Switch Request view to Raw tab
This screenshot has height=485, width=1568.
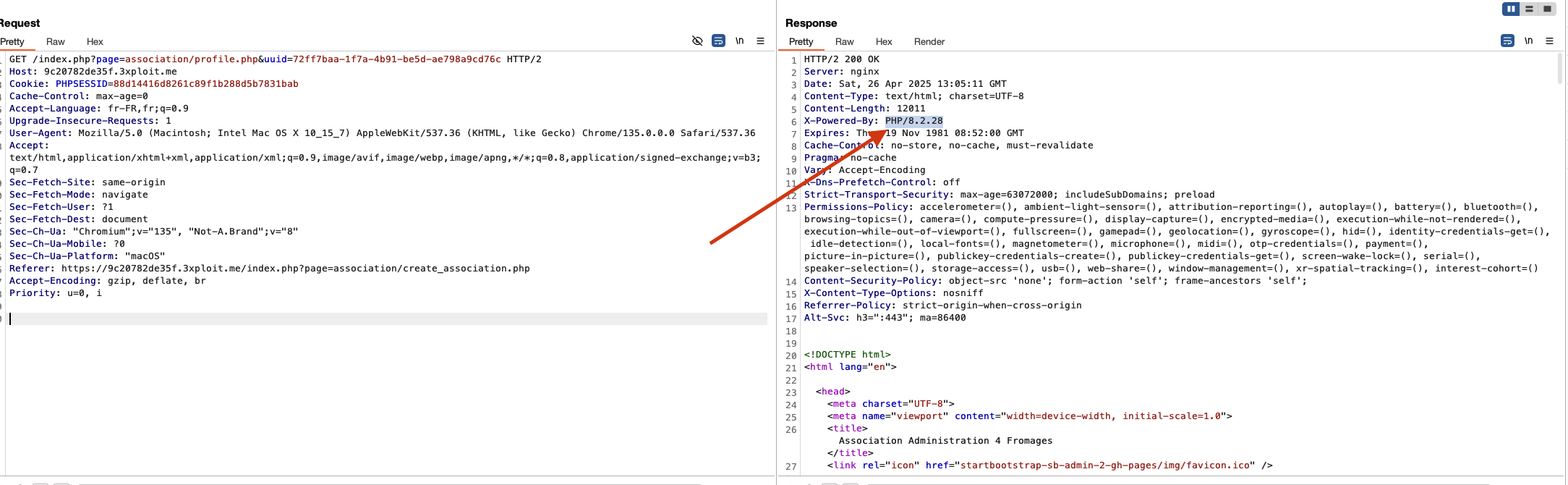click(55, 42)
